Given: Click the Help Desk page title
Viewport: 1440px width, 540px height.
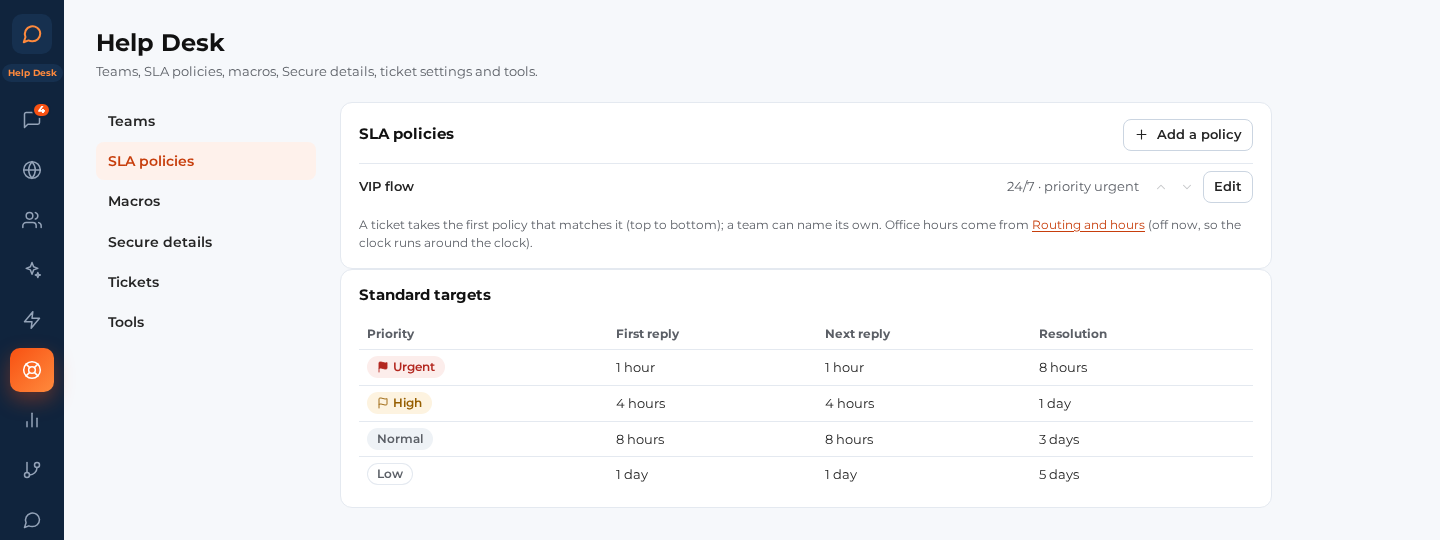Looking at the screenshot, I should pos(160,43).
